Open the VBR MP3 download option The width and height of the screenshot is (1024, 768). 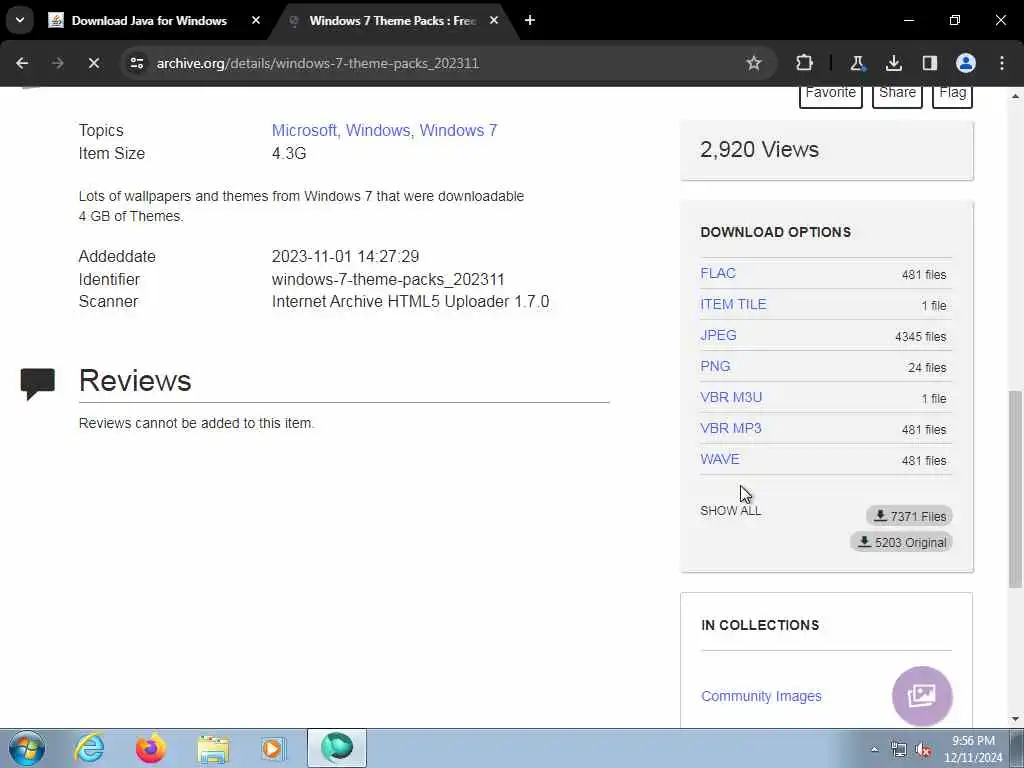click(730, 428)
